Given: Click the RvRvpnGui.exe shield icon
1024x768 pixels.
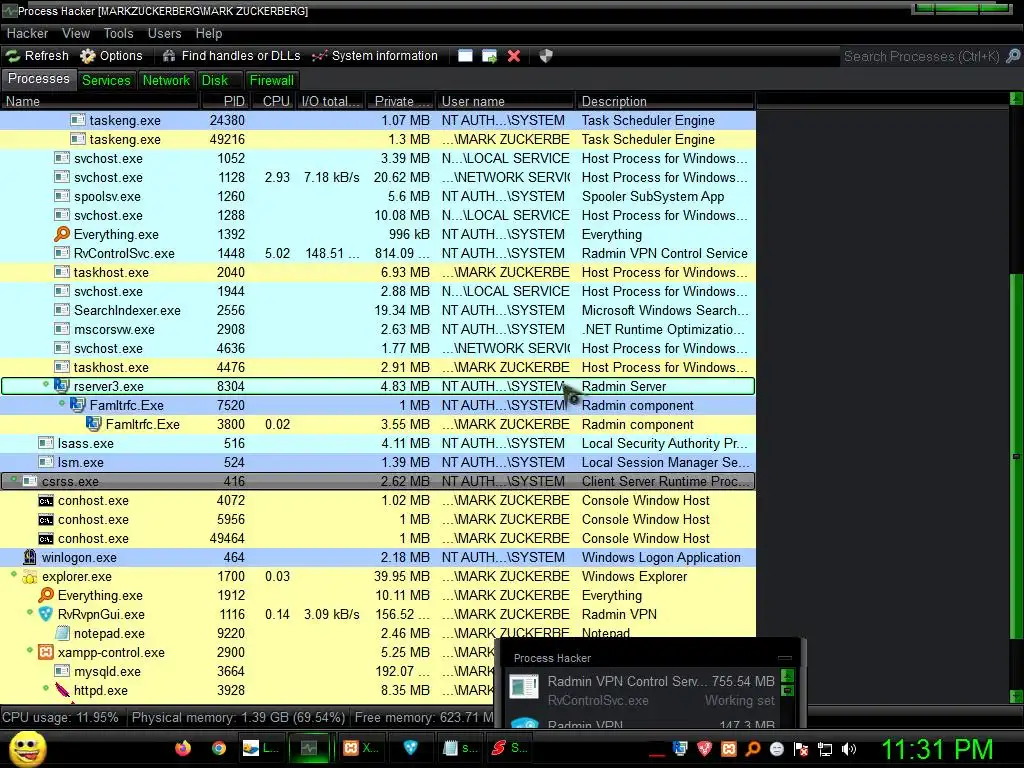Looking at the screenshot, I should click(x=46, y=614).
